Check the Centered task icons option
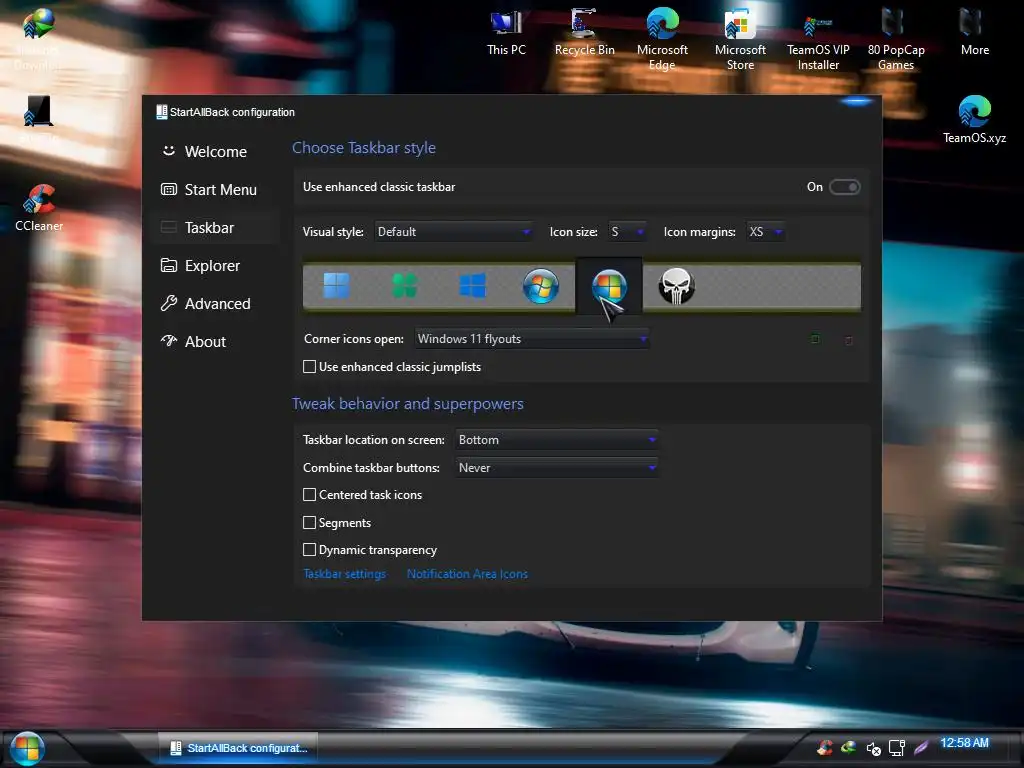1024x768 pixels. pyautogui.click(x=310, y=494)
